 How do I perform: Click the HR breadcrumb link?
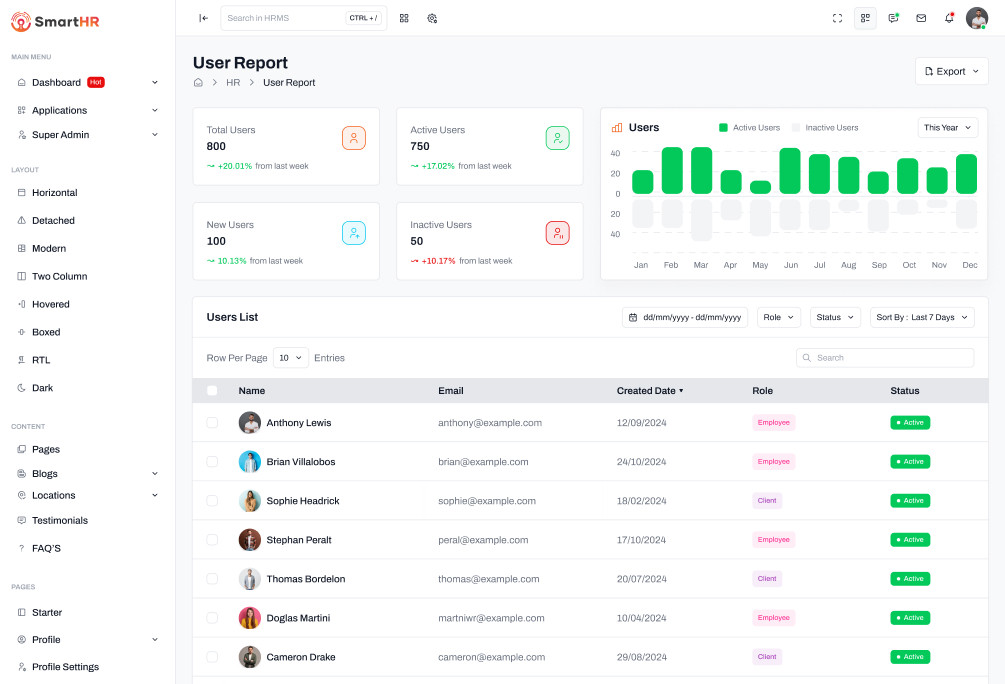(x=233, y=83)
